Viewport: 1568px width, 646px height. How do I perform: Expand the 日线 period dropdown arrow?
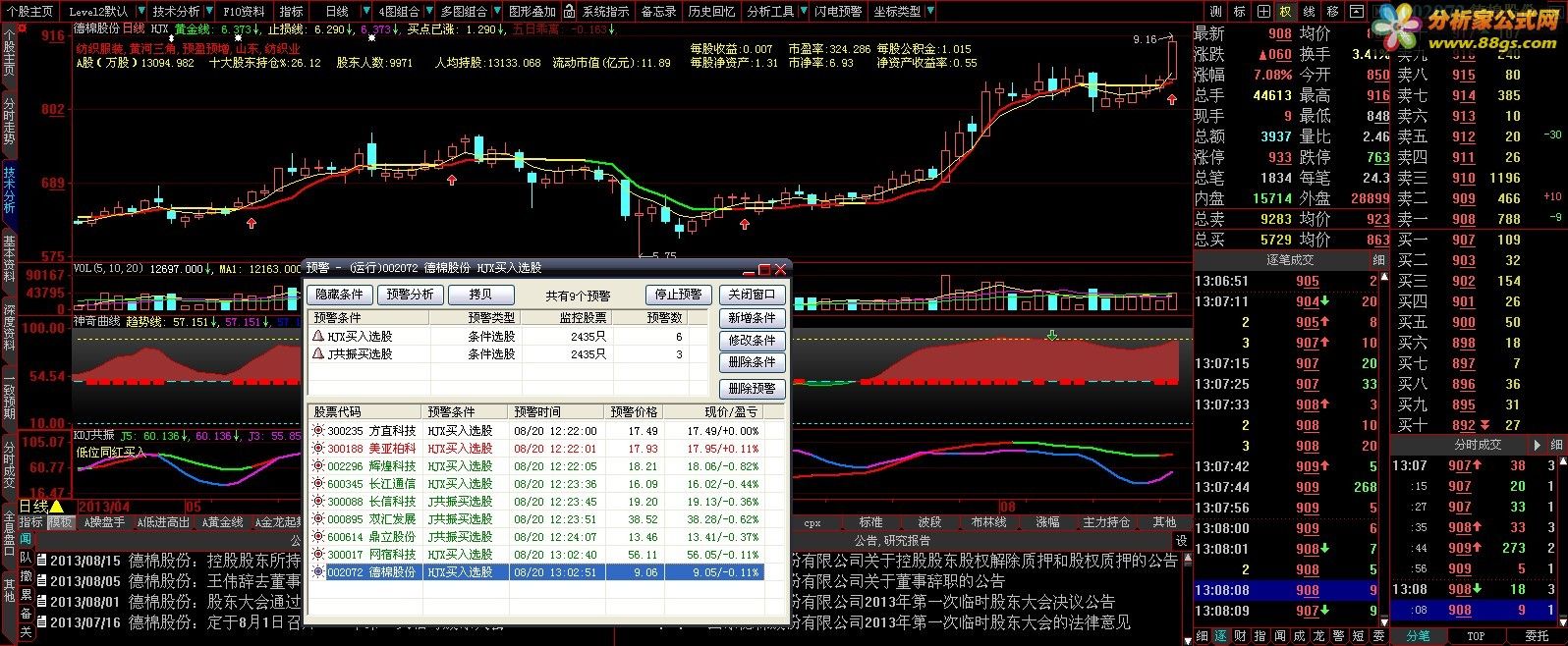(x=368, y=11)
